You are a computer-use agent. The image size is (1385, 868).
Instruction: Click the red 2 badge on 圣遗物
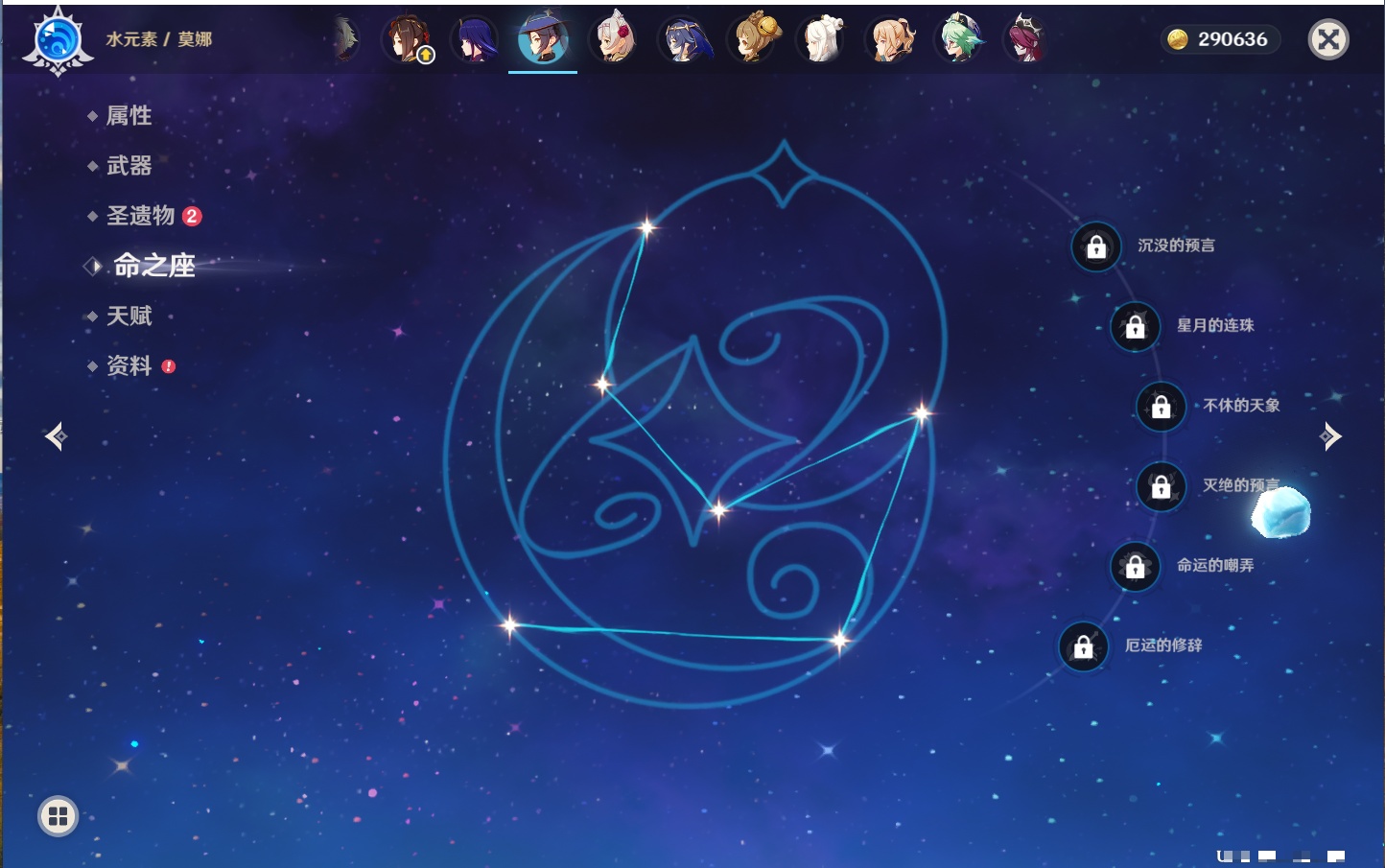pos(192,216)
